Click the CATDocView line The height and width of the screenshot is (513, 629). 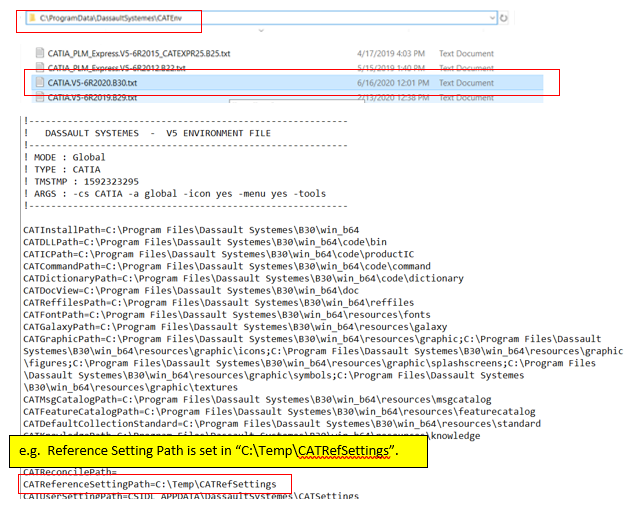[191, 290]
